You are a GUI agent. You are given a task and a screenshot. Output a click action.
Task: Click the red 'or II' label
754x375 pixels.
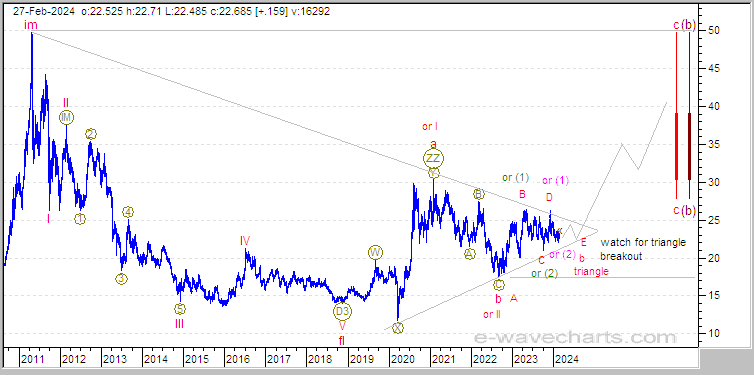(492, 315)
